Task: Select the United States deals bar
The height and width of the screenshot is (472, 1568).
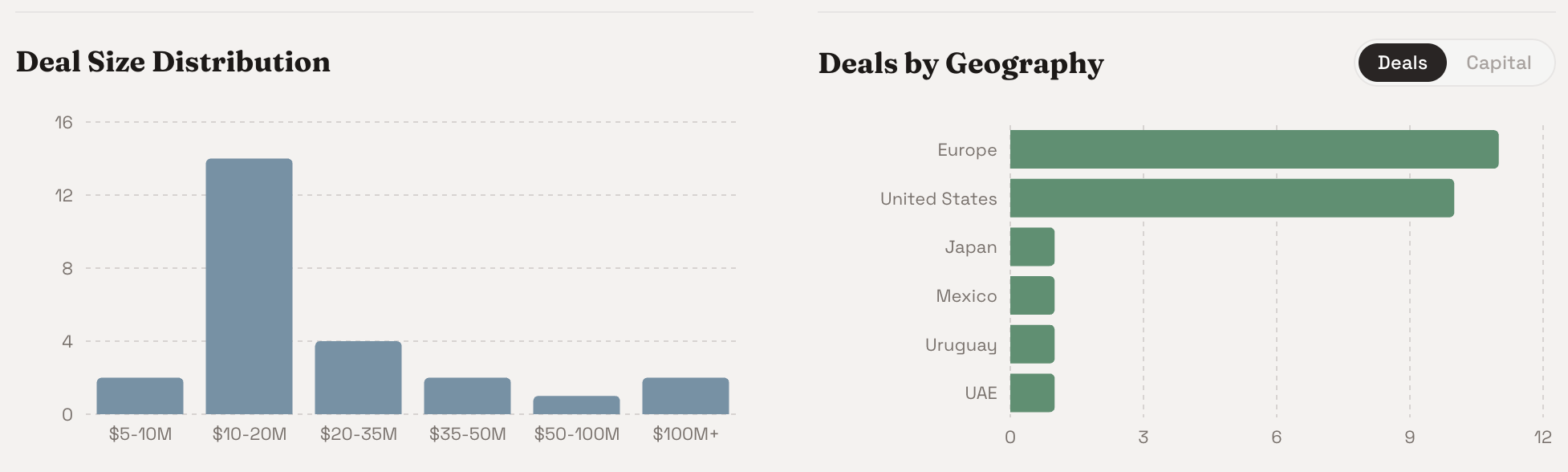Action: (x=1232, y=198)
